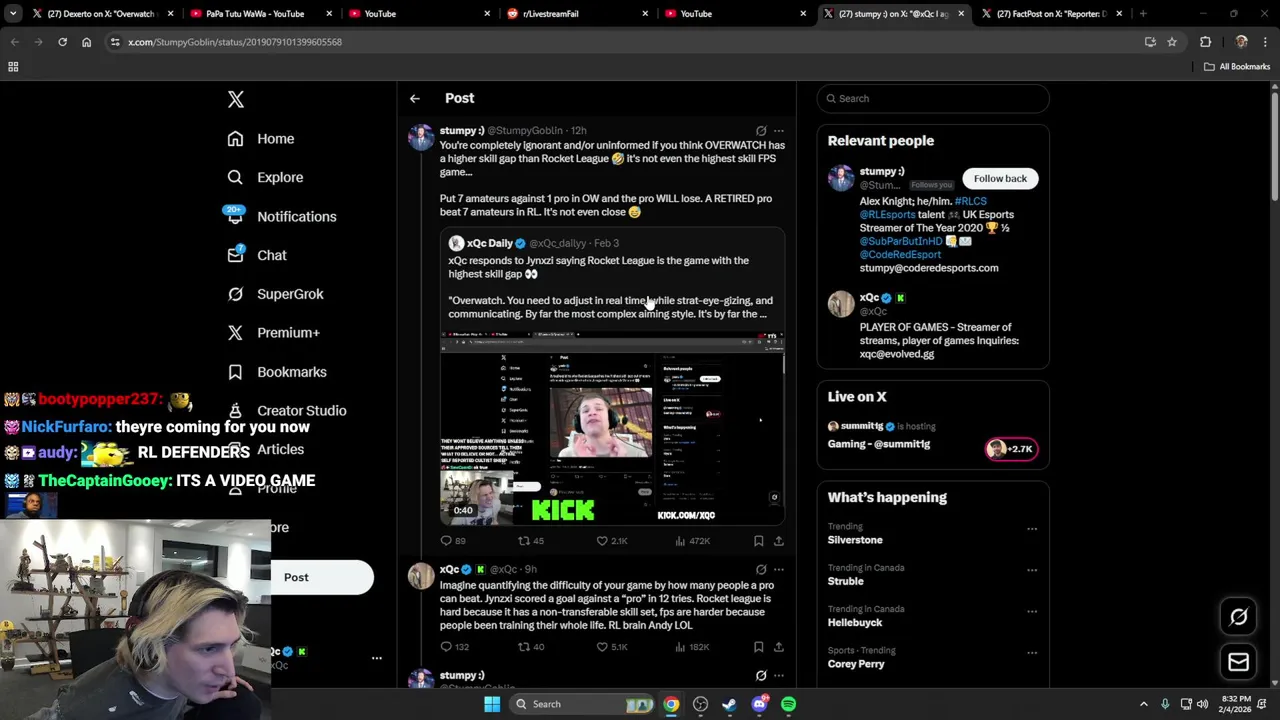Image resolution: width=1280 pixels, height=720 pixels.
Task: Open Home in the sidebar
Action: 261,139
